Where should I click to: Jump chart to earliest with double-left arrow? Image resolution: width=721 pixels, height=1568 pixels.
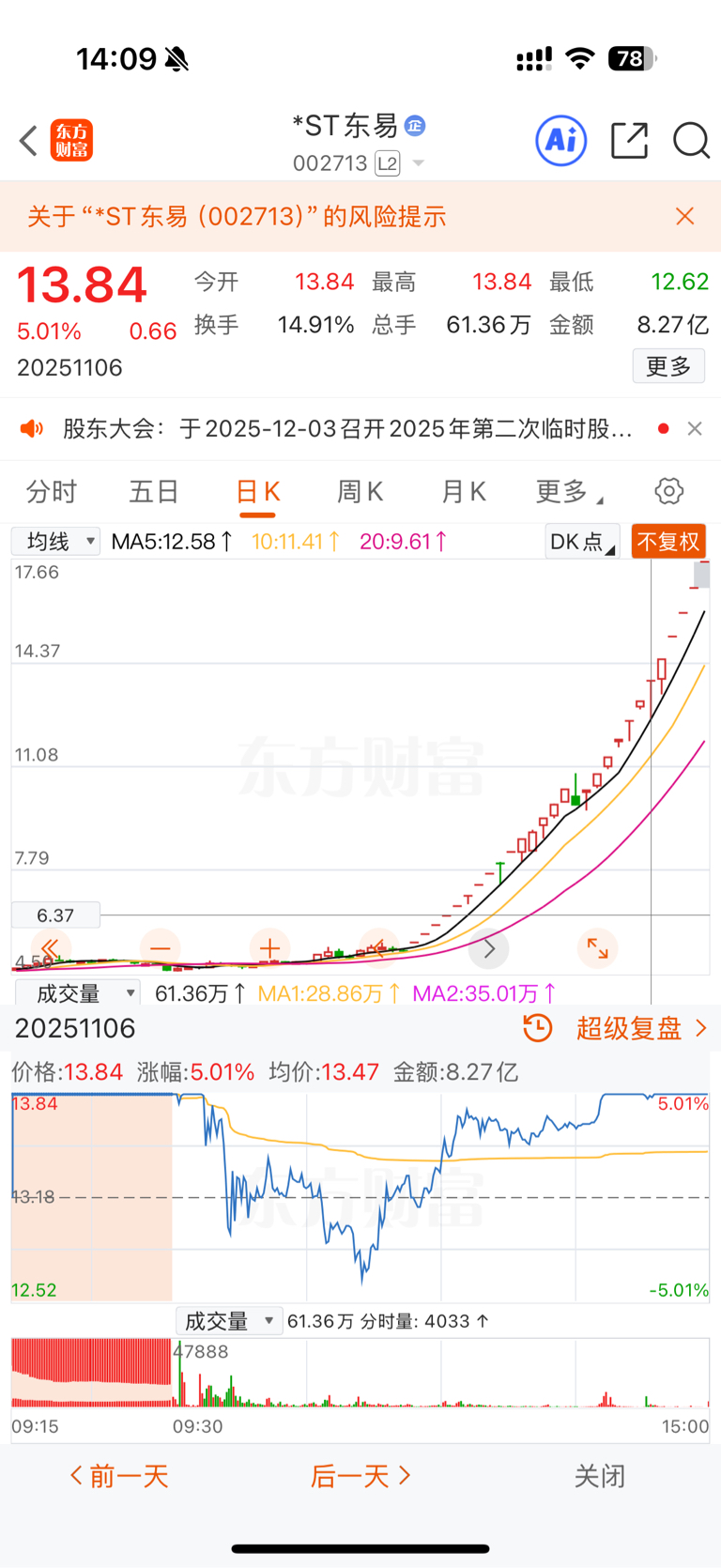[x=50, y=948]
